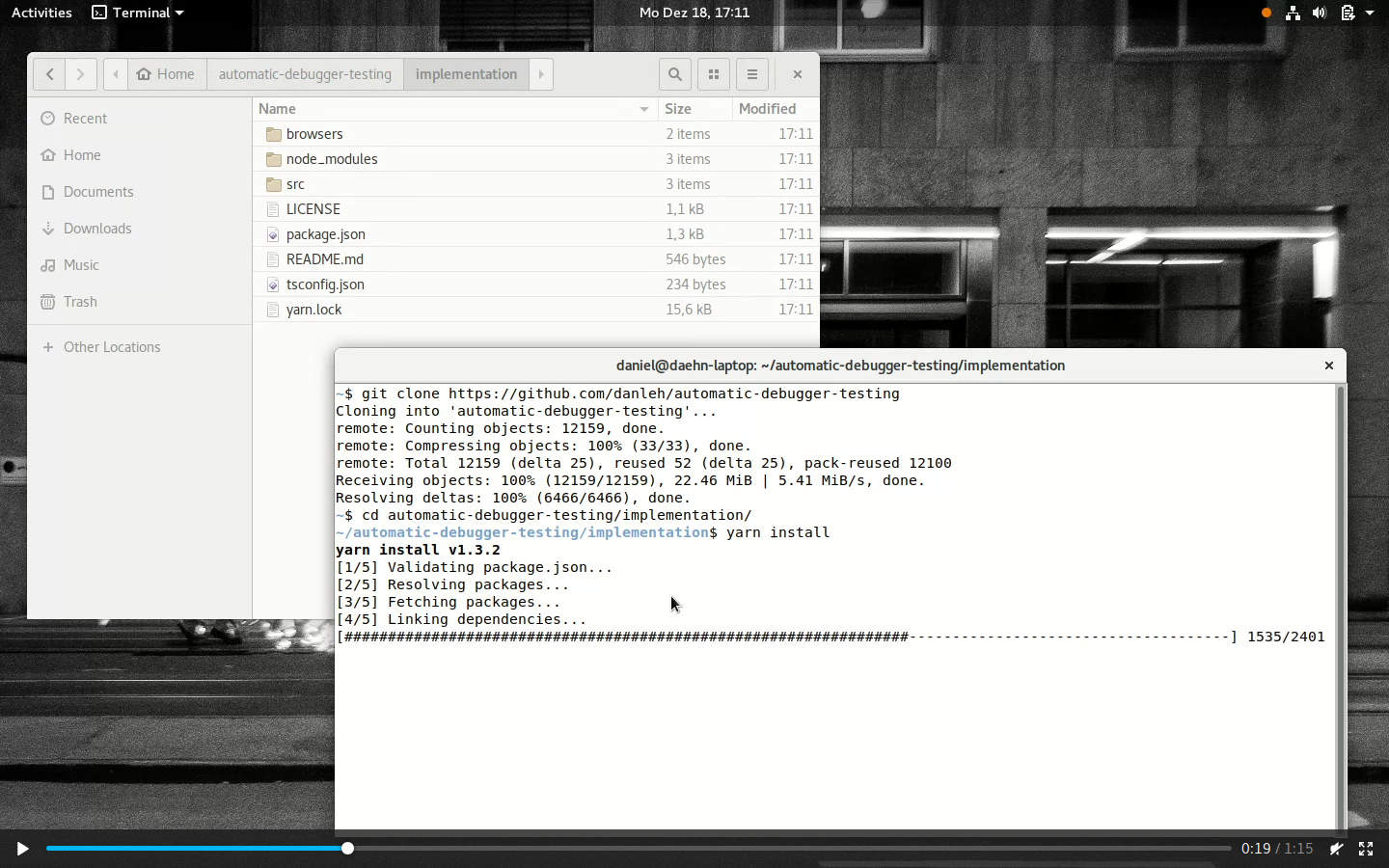The height and width of the screenshot is (868, 1389).
Task: Open the system menu arrow
Action: pos(1370,14)
